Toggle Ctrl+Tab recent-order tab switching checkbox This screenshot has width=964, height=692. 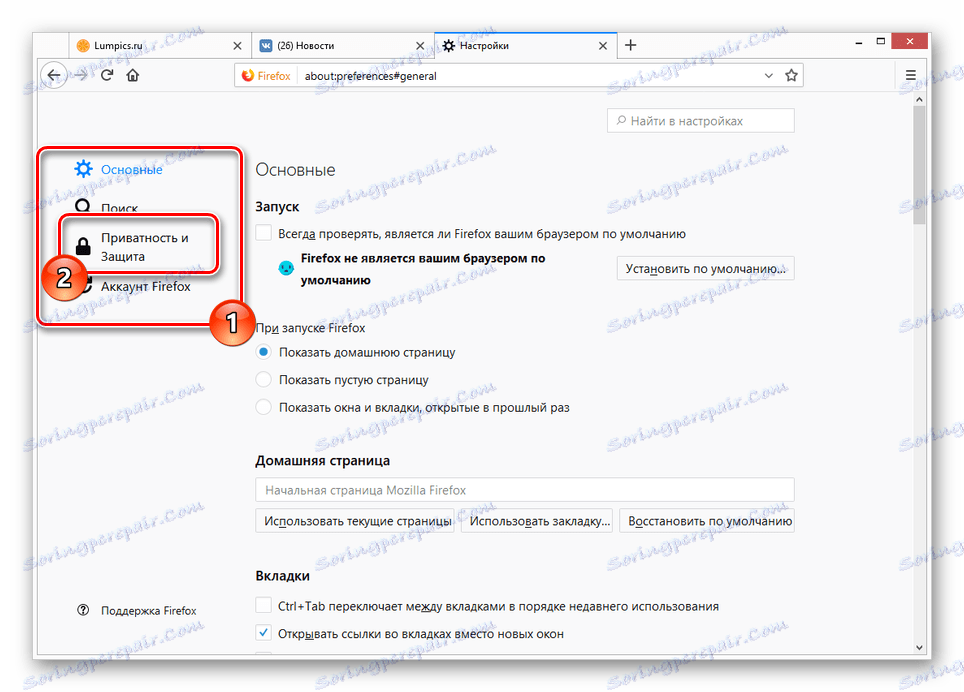(x=263, y=605)
